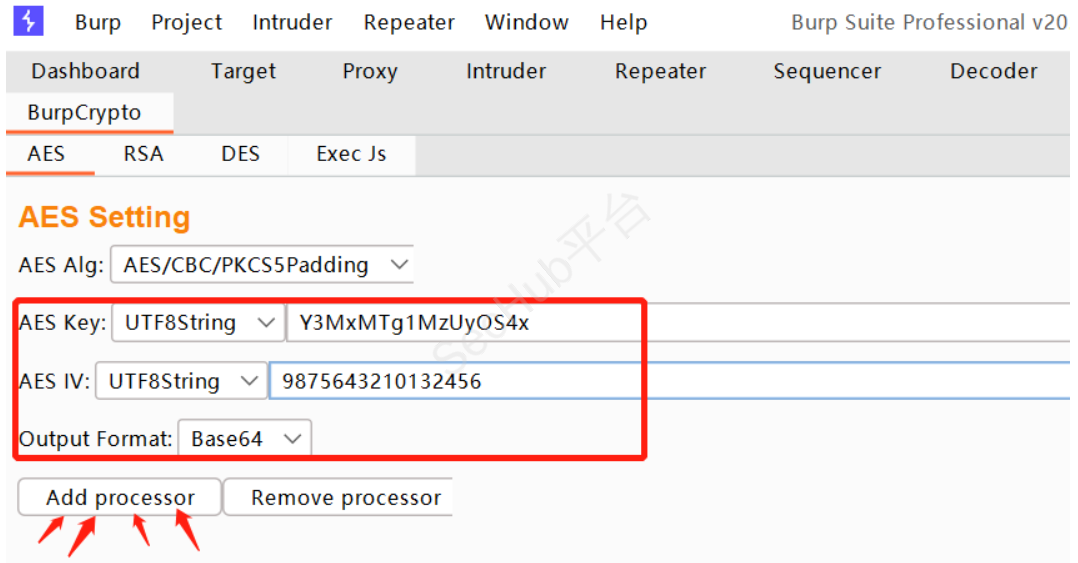Click the Burp Suite lightning logo icon

pos(29,21)
